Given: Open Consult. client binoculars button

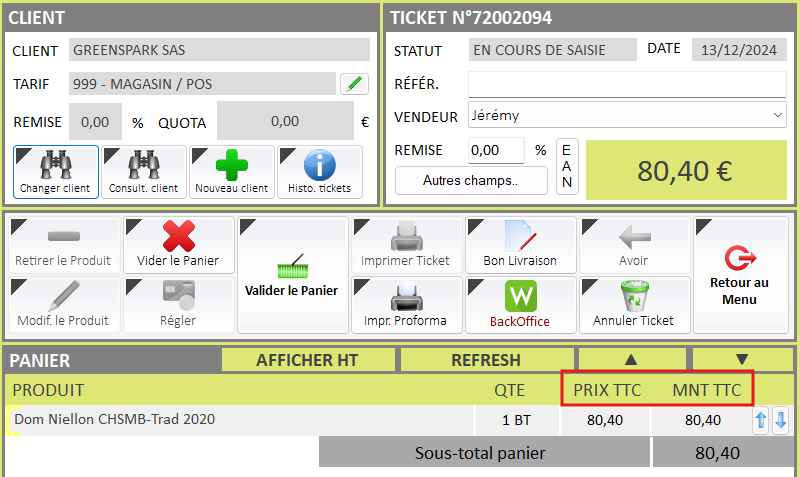Looking at the screenshot, I should (x=143, y=164).
